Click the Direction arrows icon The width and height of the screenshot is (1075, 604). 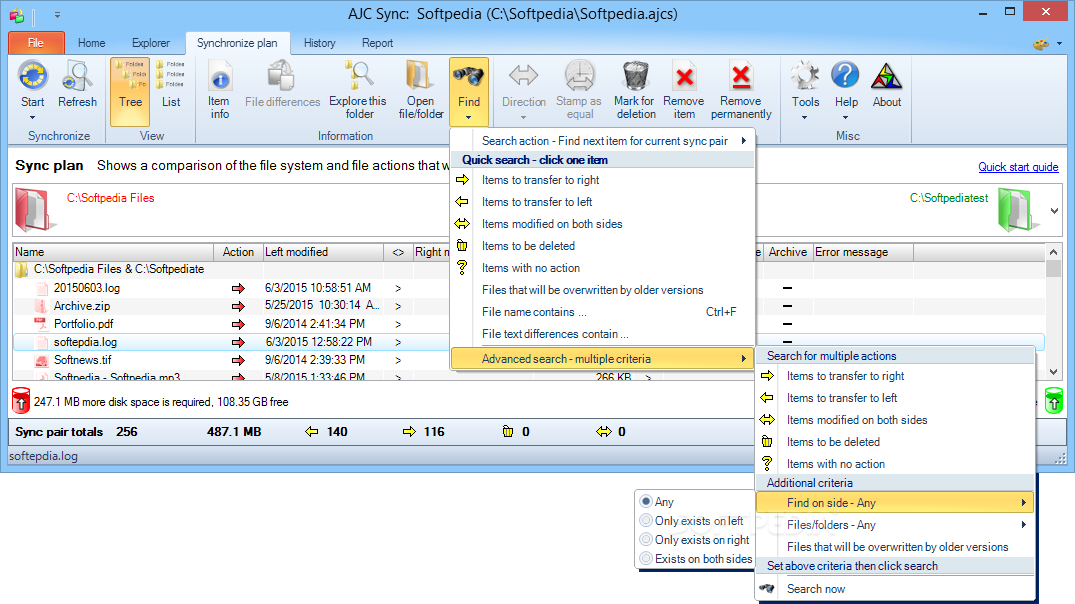(523, 75)
